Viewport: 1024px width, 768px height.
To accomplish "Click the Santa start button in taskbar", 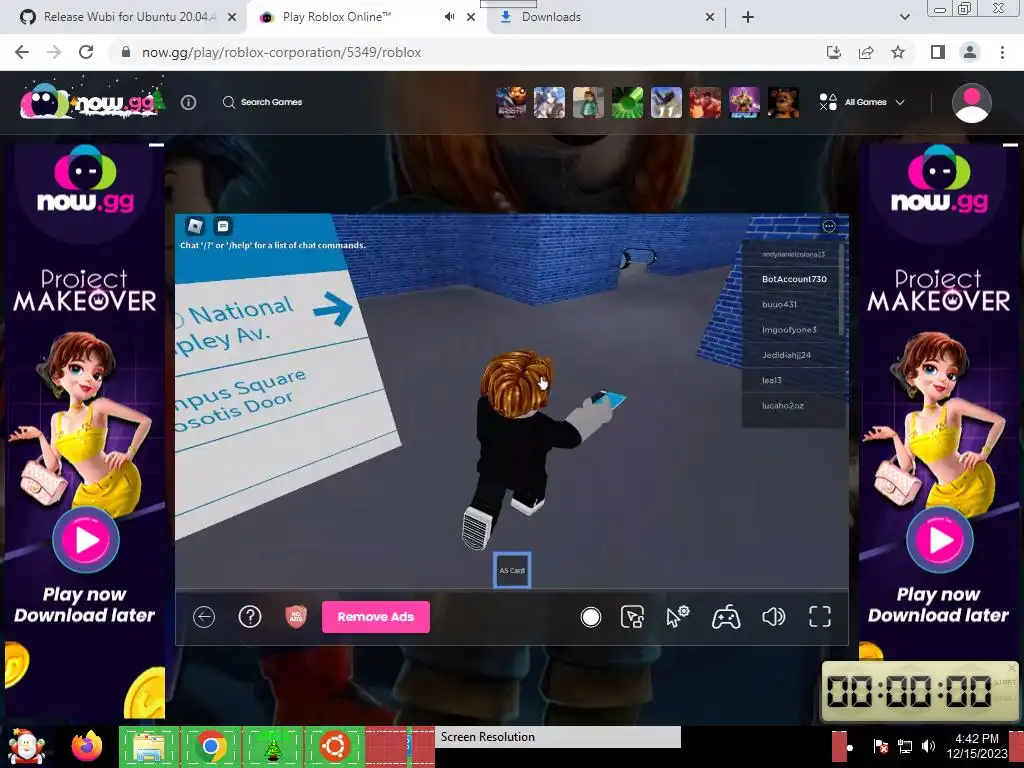I will (x=26, y=746).
